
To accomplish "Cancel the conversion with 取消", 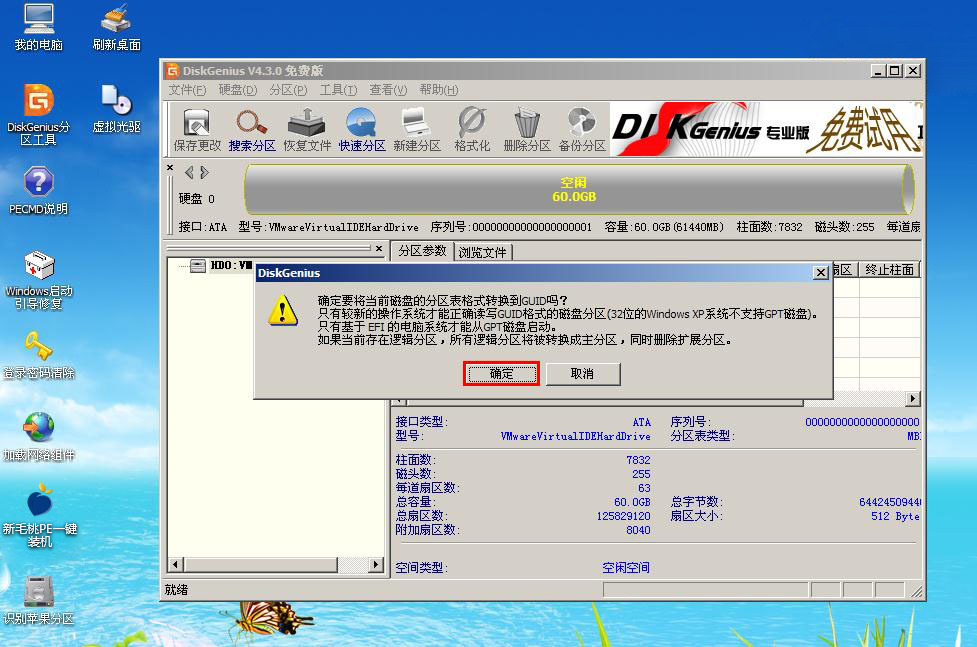I will coord(583,373).
